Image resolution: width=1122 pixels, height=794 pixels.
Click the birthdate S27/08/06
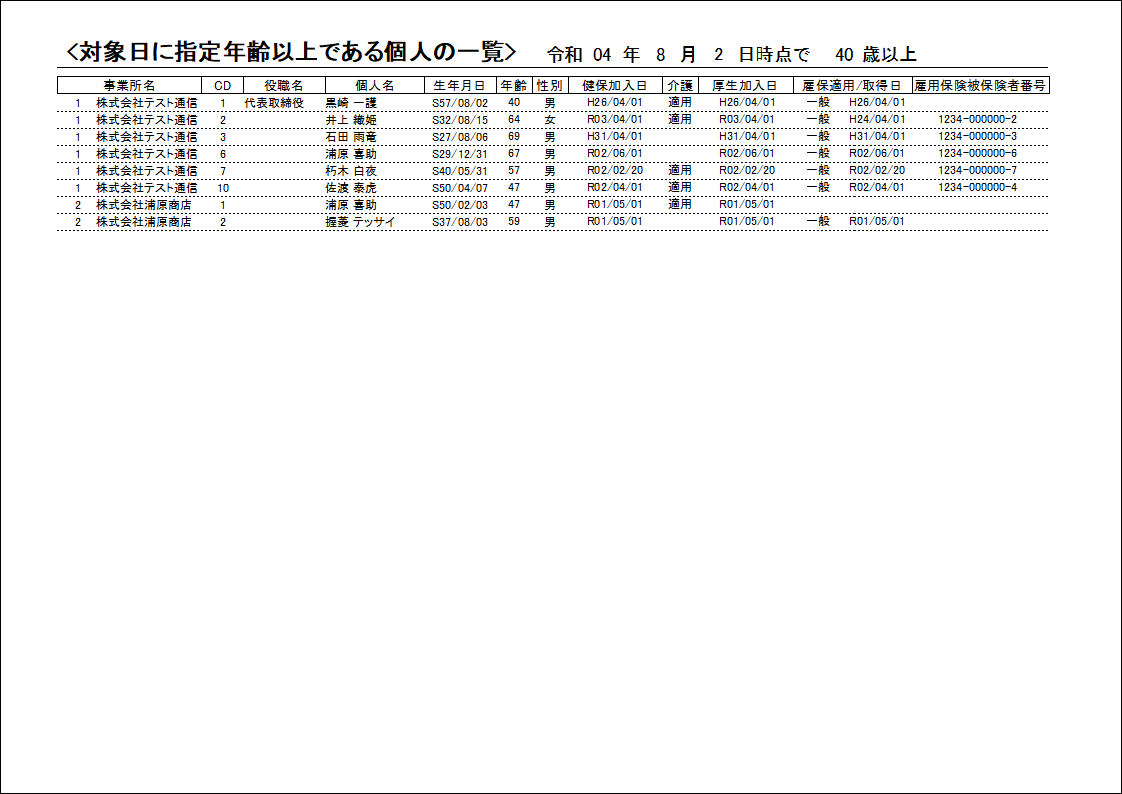(460, 137)
